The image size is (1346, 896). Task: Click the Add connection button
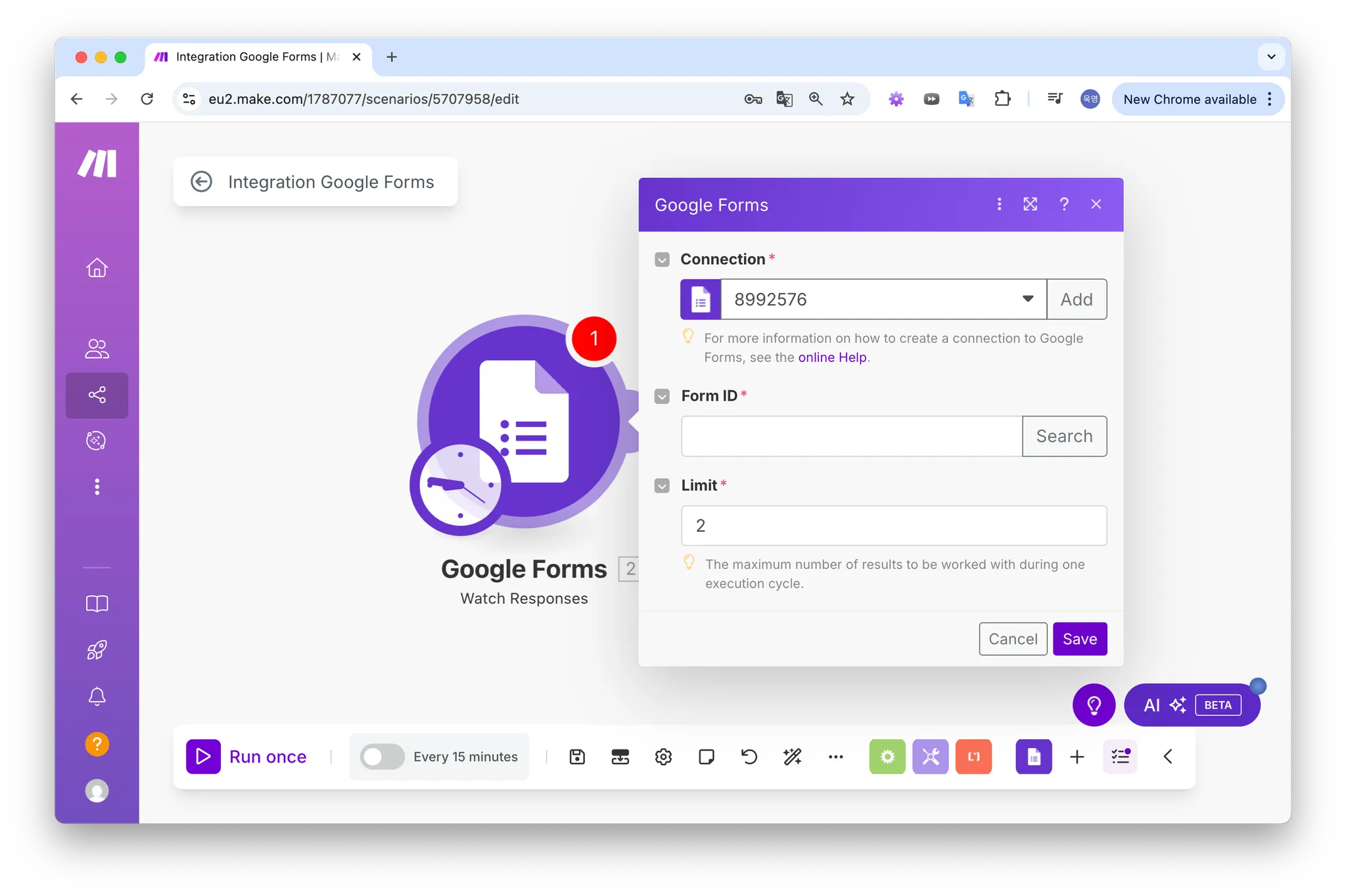pyautogui.click(x=1077, y=300)
